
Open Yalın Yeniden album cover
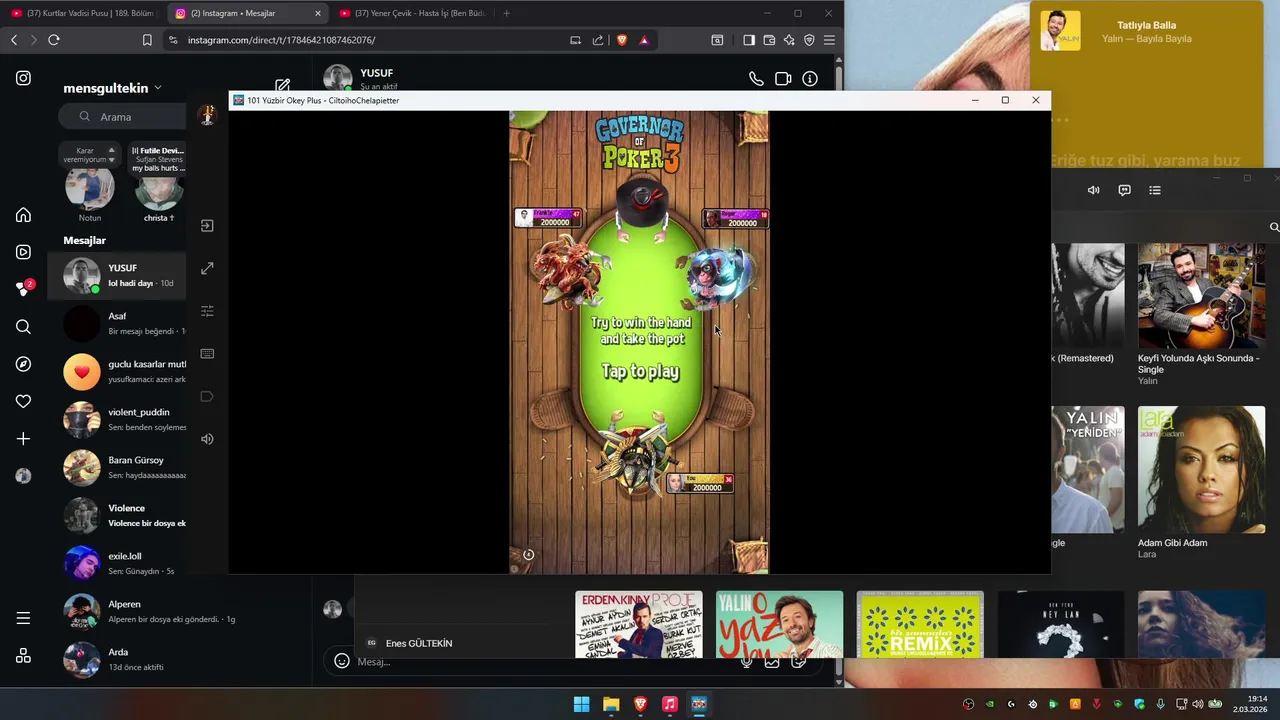[x=1088, y=469]
